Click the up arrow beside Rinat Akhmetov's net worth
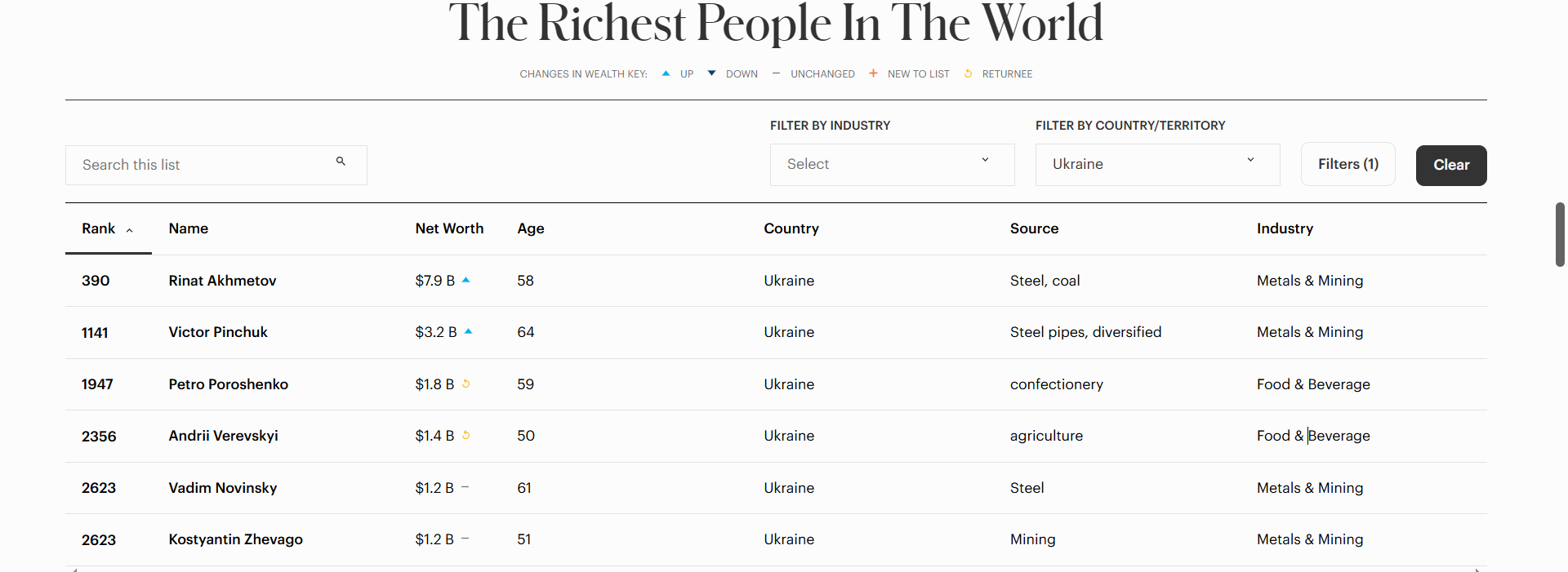This screenshot has height=572, width=1568. pyautogui.click(x=466, y=280)
